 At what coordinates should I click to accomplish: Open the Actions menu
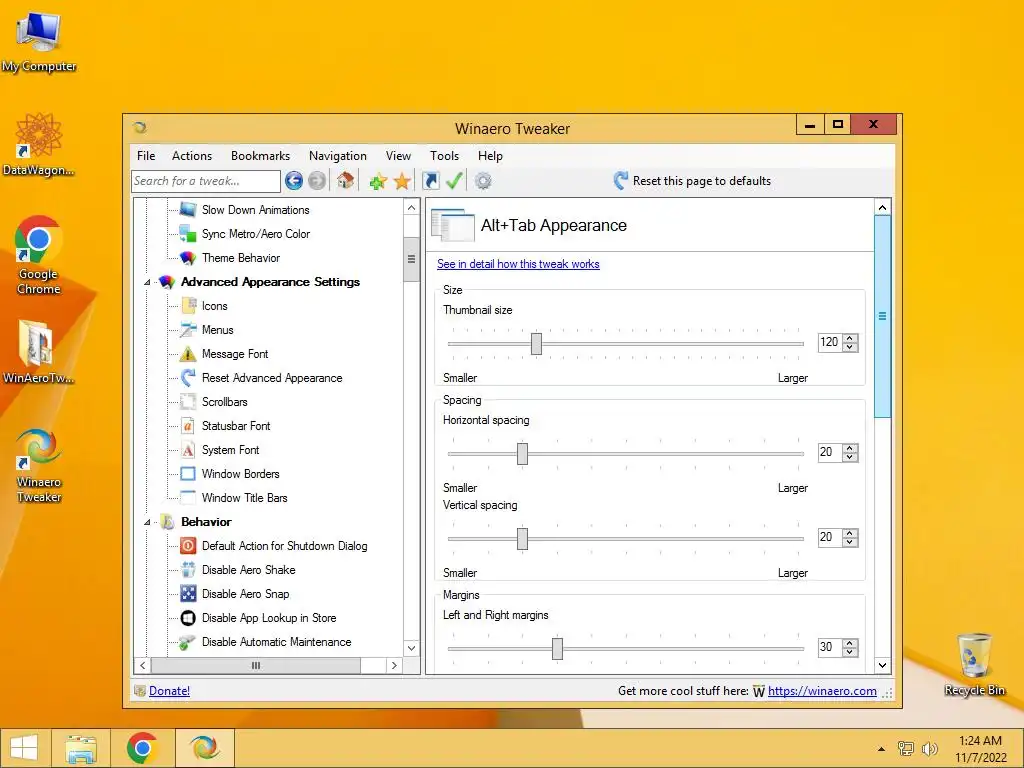pos(192,156)
